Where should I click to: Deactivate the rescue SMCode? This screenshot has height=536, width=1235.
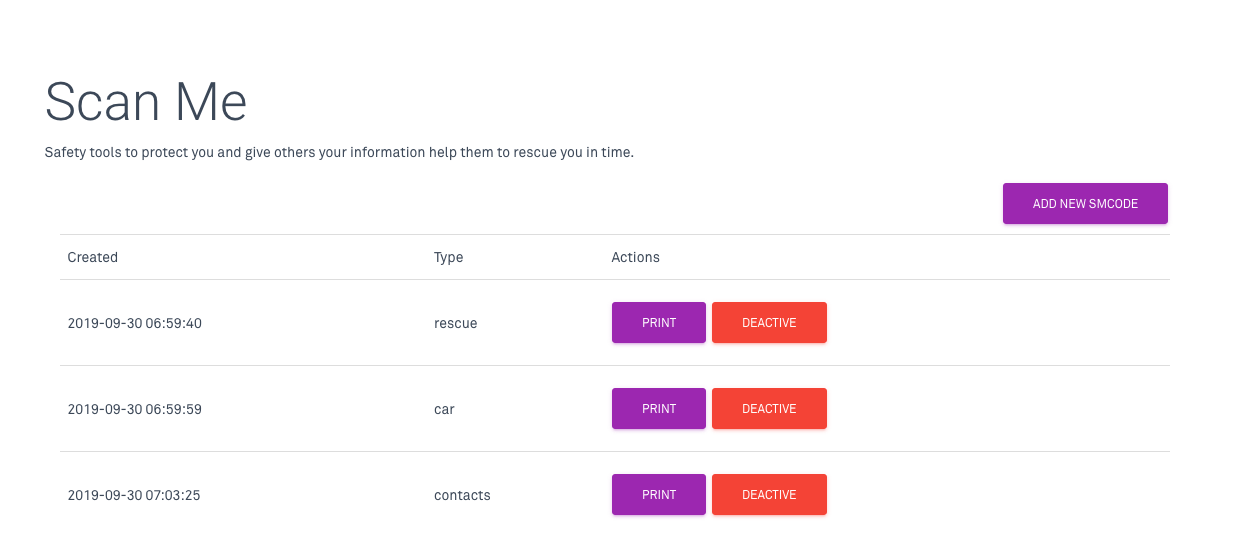click(x=769, y=323)
